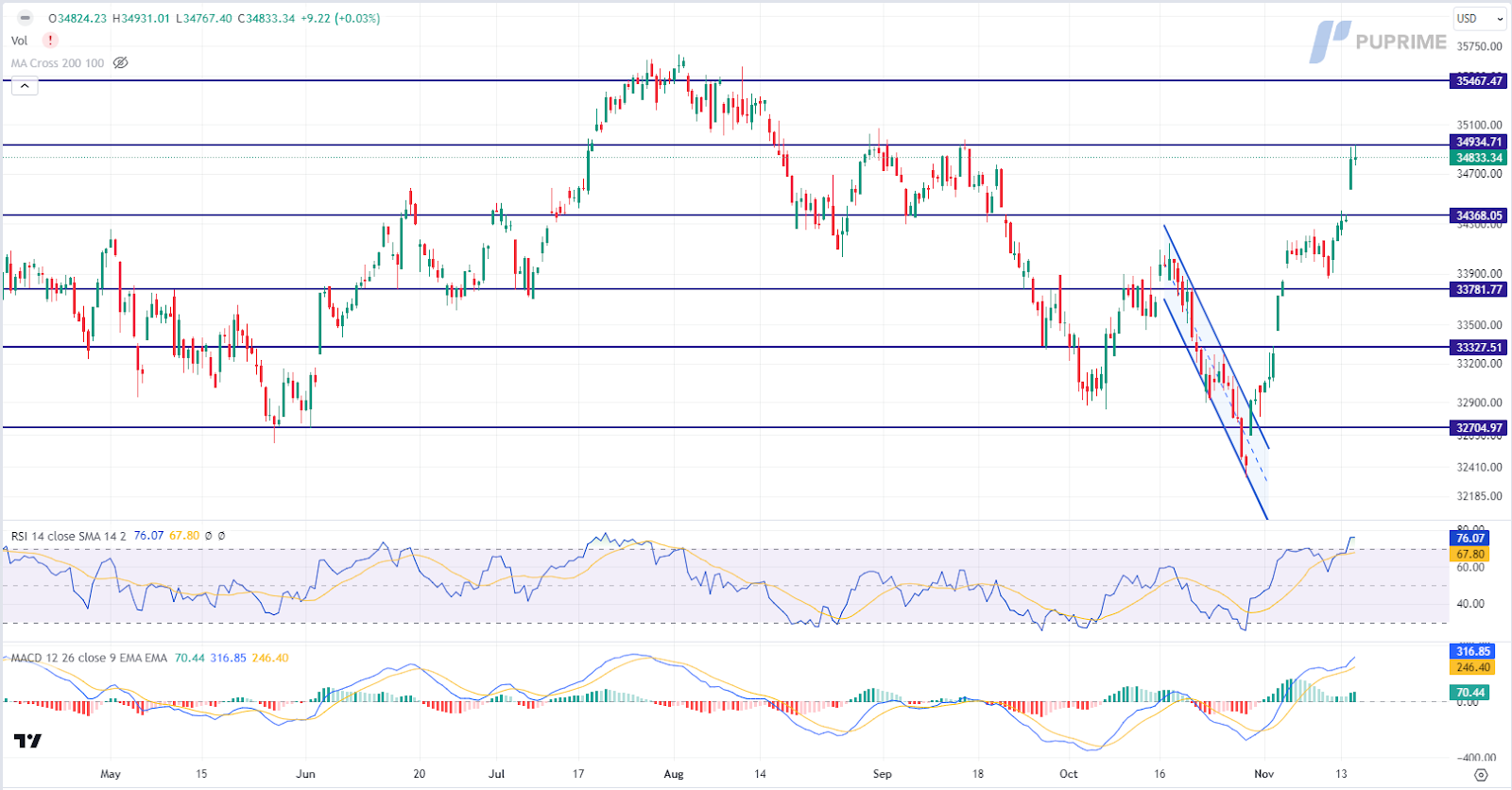
Task: Click the symbol status dash icon beside OHLC values
Action: coord(25,18)
